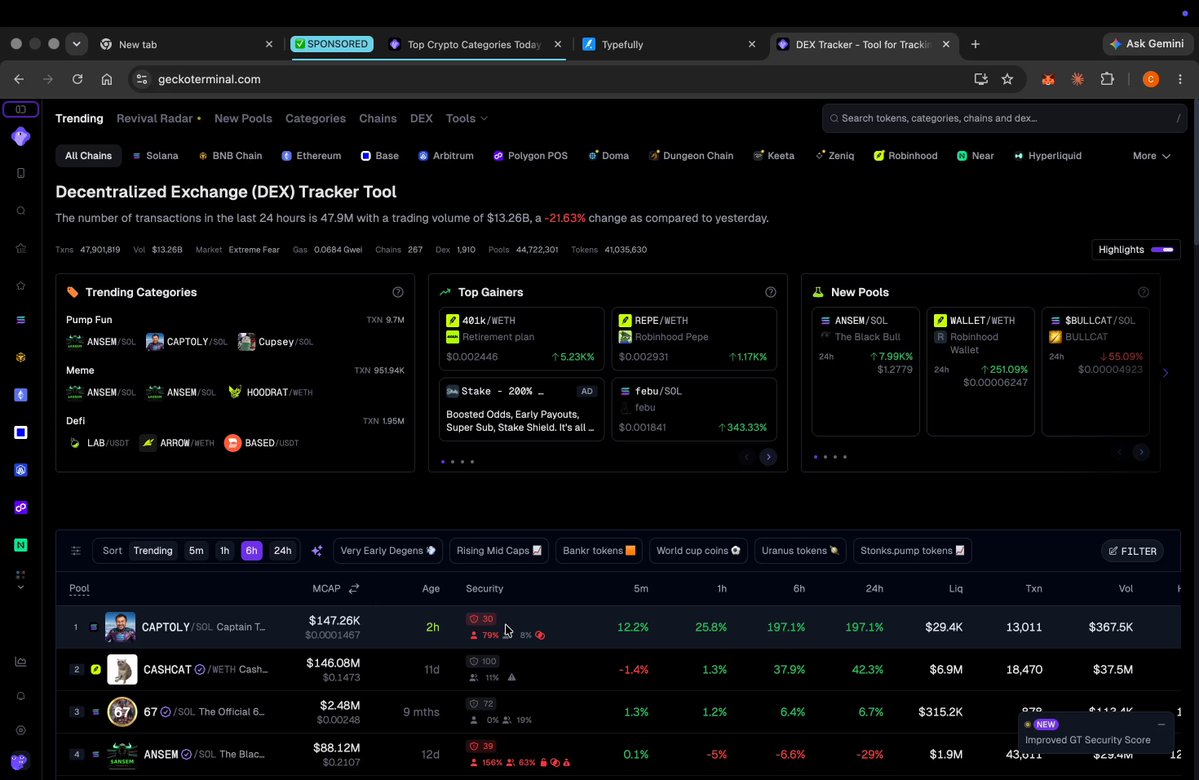Minimize the Improved GT Security Score notice
This screenshot has height=780, width=1199.
tap(1162, 724)
